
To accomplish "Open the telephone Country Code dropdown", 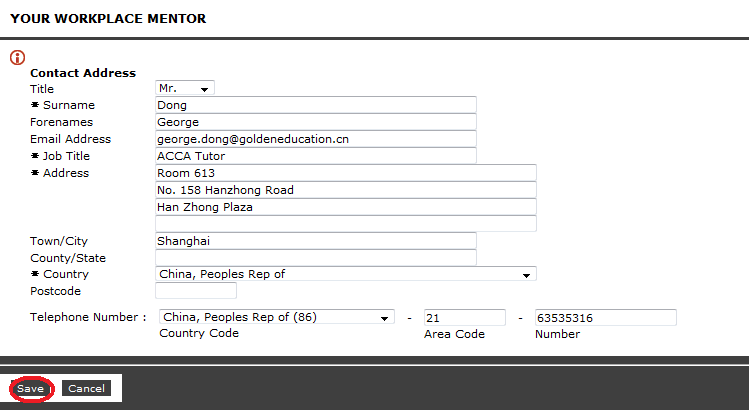I will (x=277, y=317).
